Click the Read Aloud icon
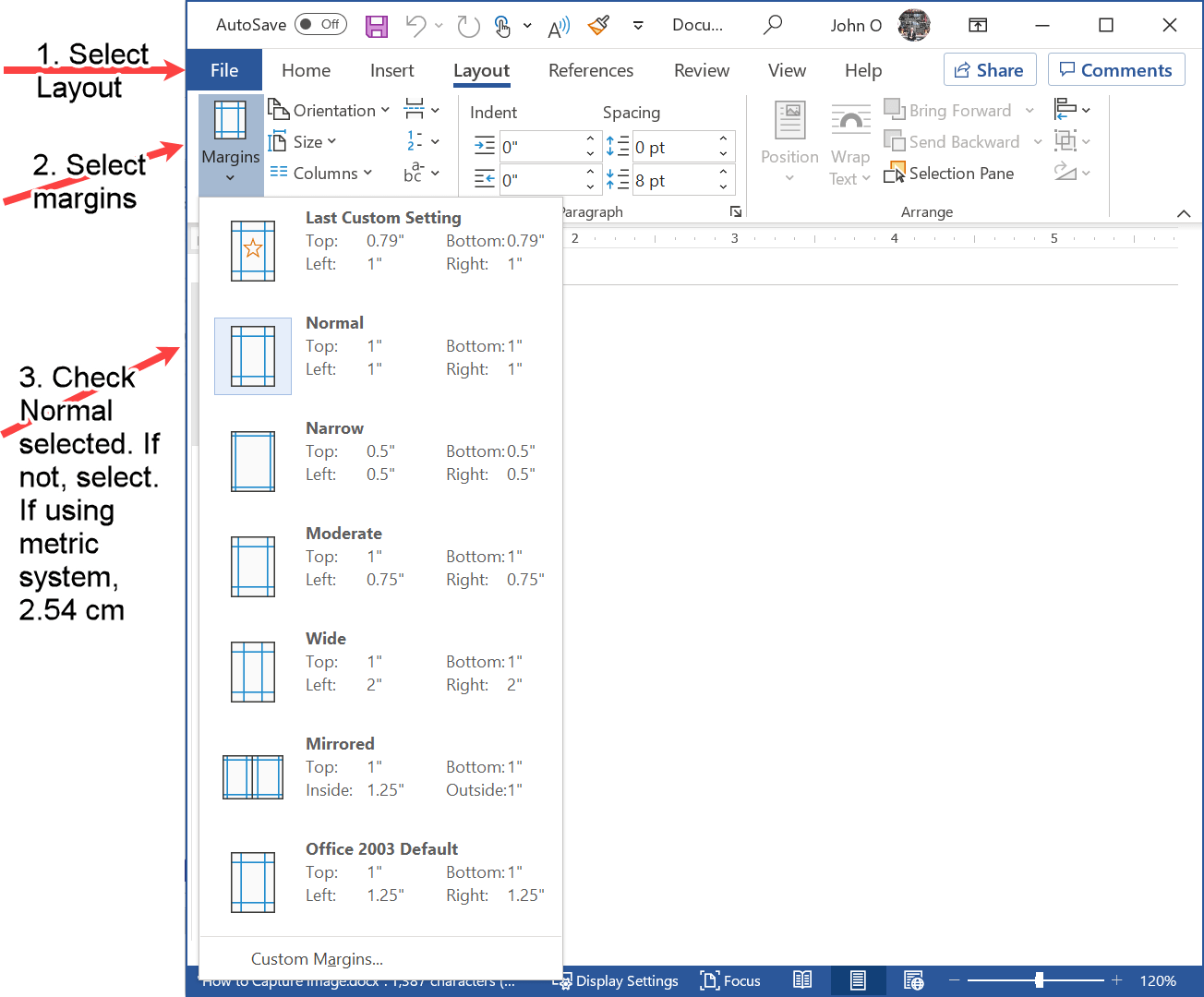Viewport: 1204px width, 997px height. [559, 27]
